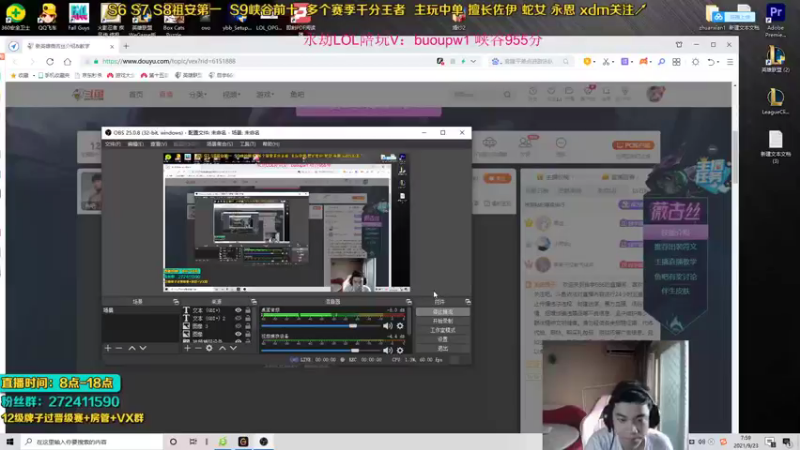Toggle OBS studio mode button
Viewport: 800px width, 450px height.
pyautogui.click(x=442, y=330)
